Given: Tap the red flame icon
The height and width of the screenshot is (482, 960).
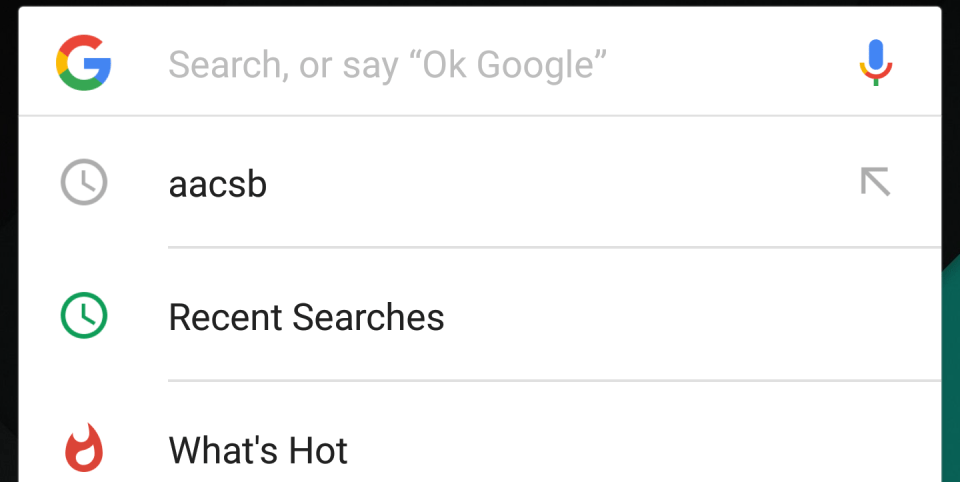Looking at the screenshot, I should (84, 449).
